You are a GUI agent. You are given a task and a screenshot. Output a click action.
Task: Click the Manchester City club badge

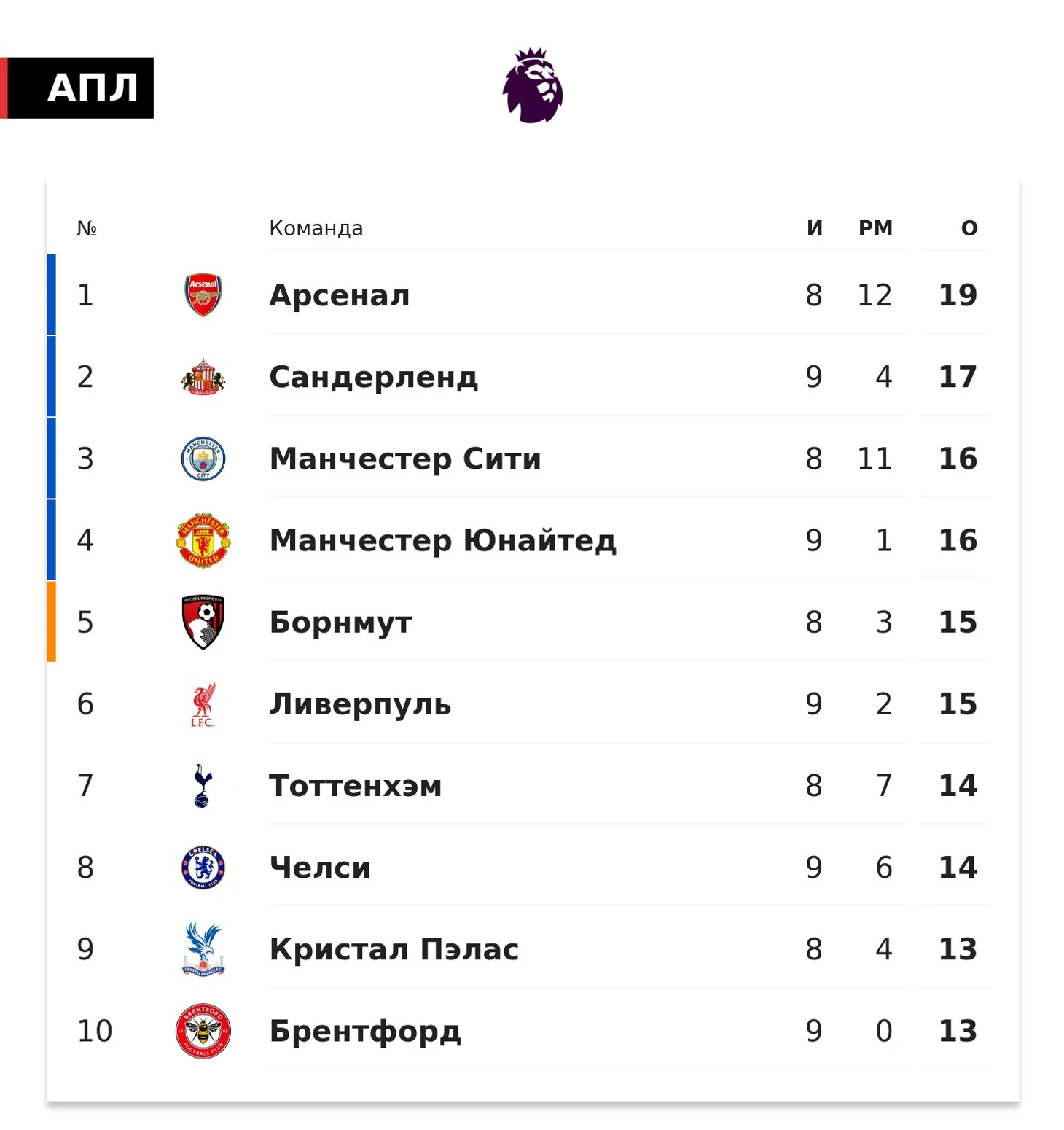tap(203, 459)
